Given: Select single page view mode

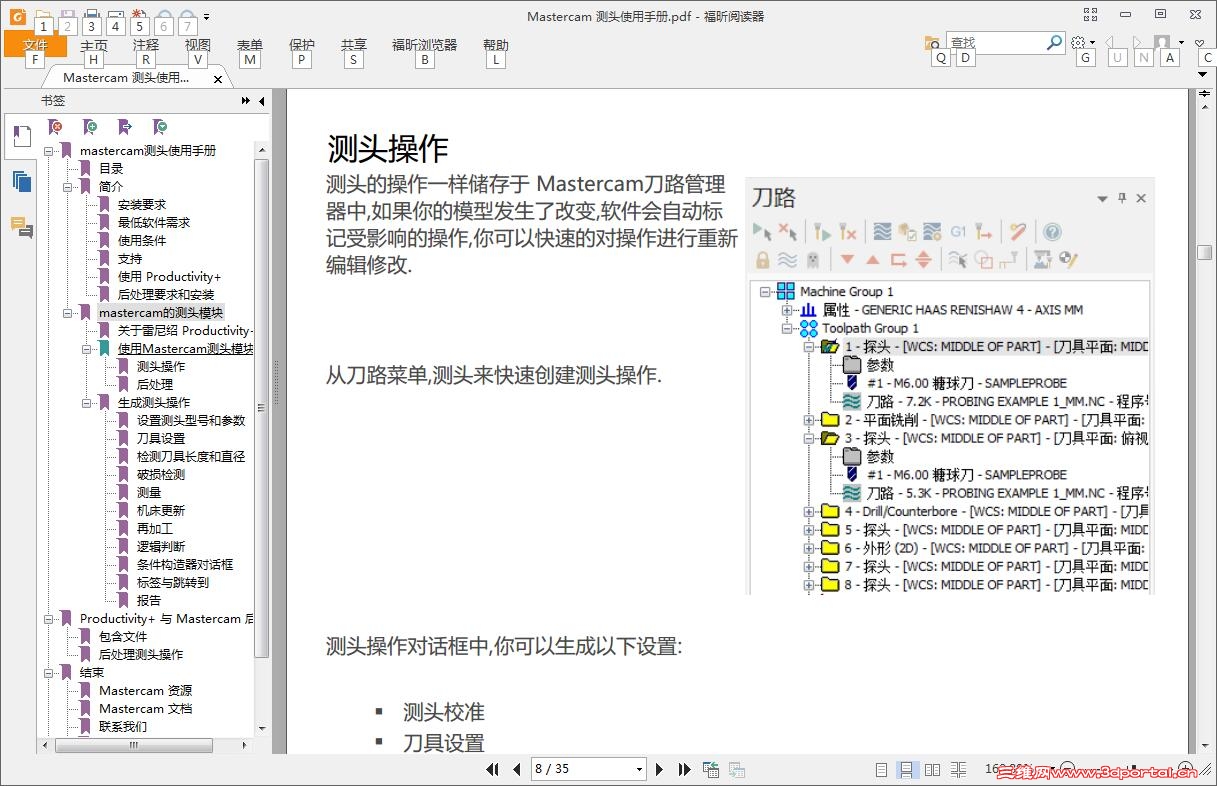Looking at the screenshot, I should tap(881, 769).
